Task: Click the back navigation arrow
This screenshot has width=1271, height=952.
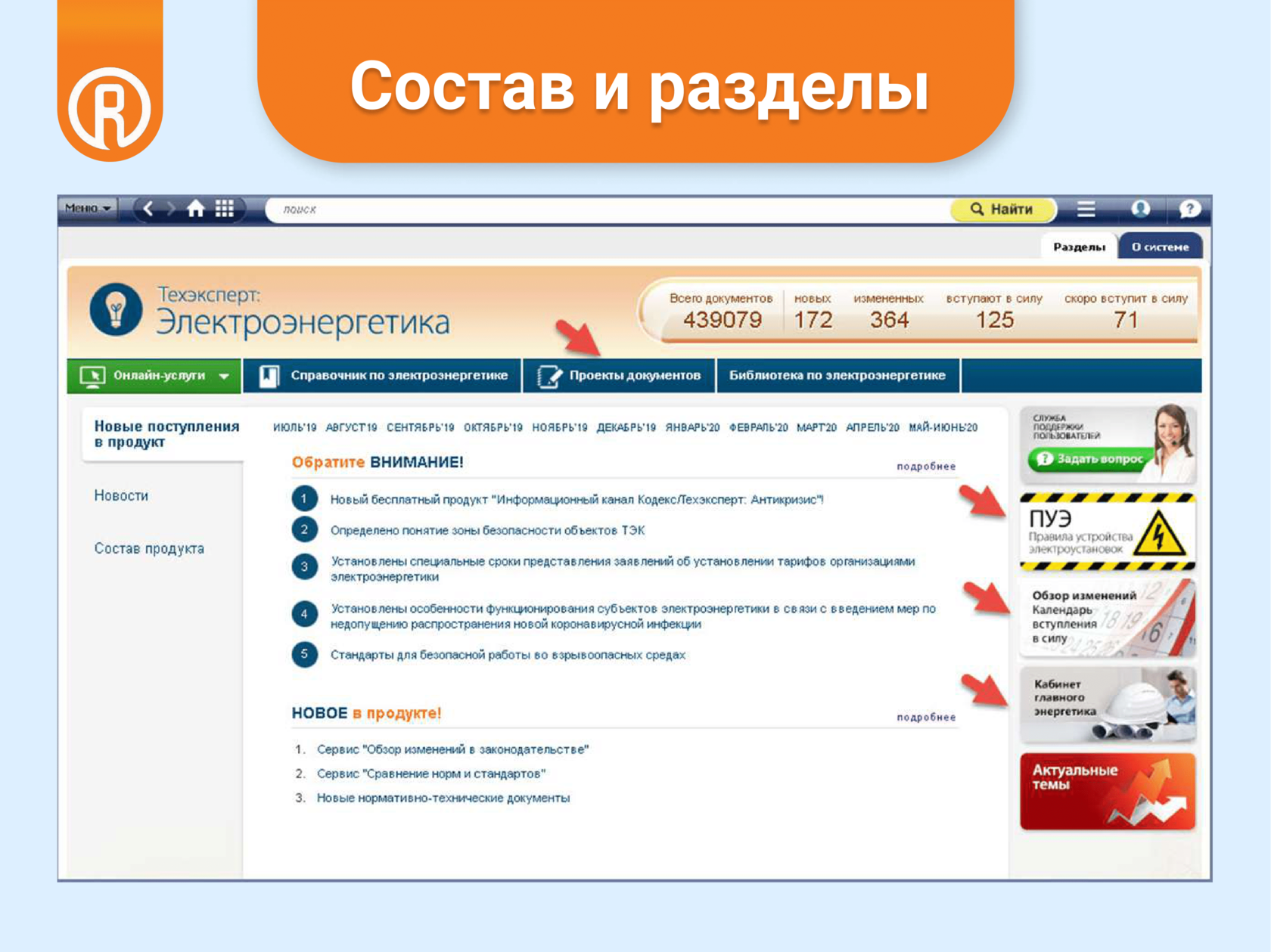Action: (148, 209)
